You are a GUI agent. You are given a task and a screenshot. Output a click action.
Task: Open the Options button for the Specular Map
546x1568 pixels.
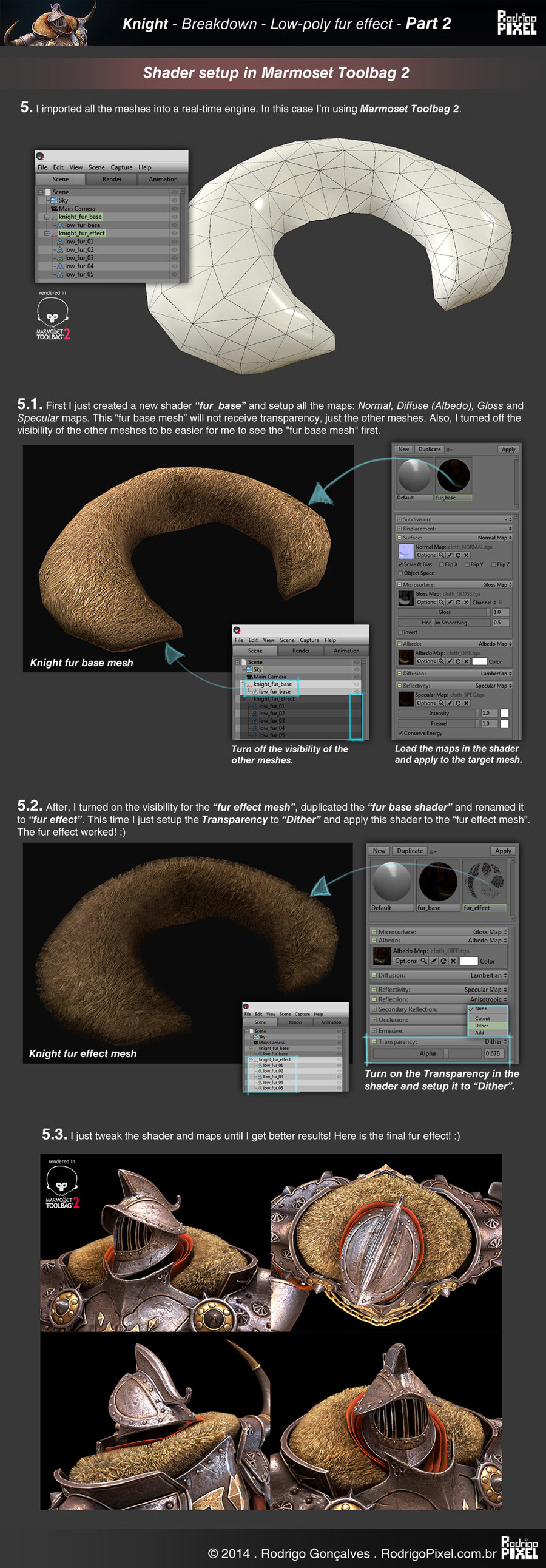pyautogui.click(x=426, y=703)
